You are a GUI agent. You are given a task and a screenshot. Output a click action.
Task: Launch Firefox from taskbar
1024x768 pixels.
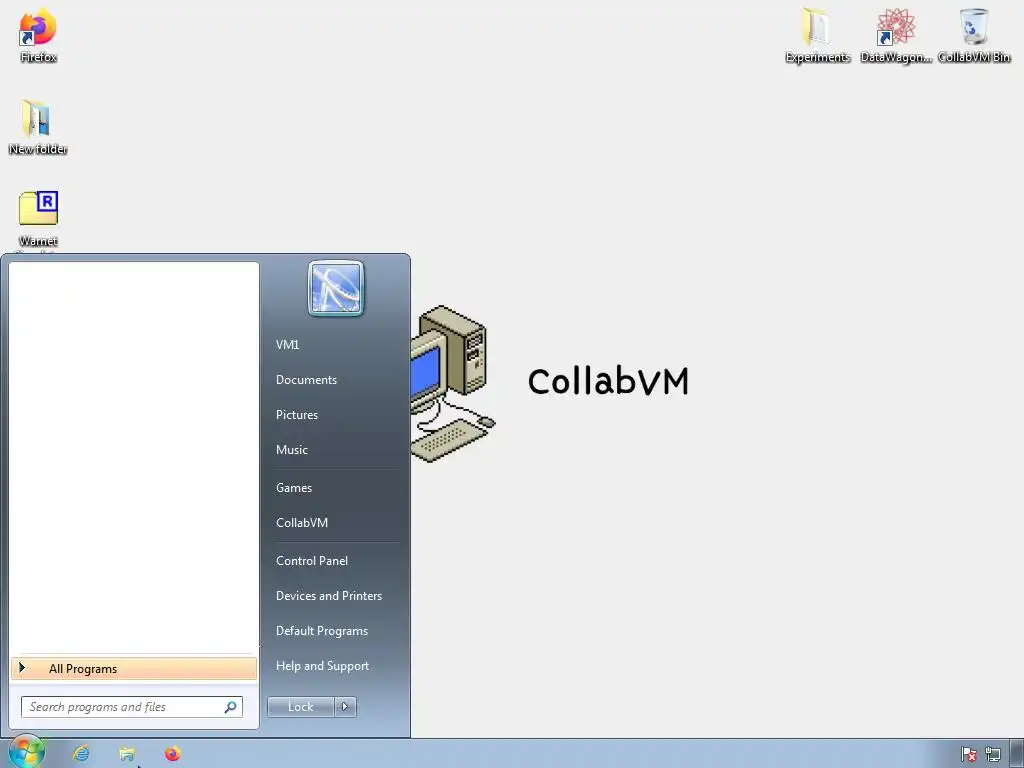pyautogui.click(x=172, y=754)
